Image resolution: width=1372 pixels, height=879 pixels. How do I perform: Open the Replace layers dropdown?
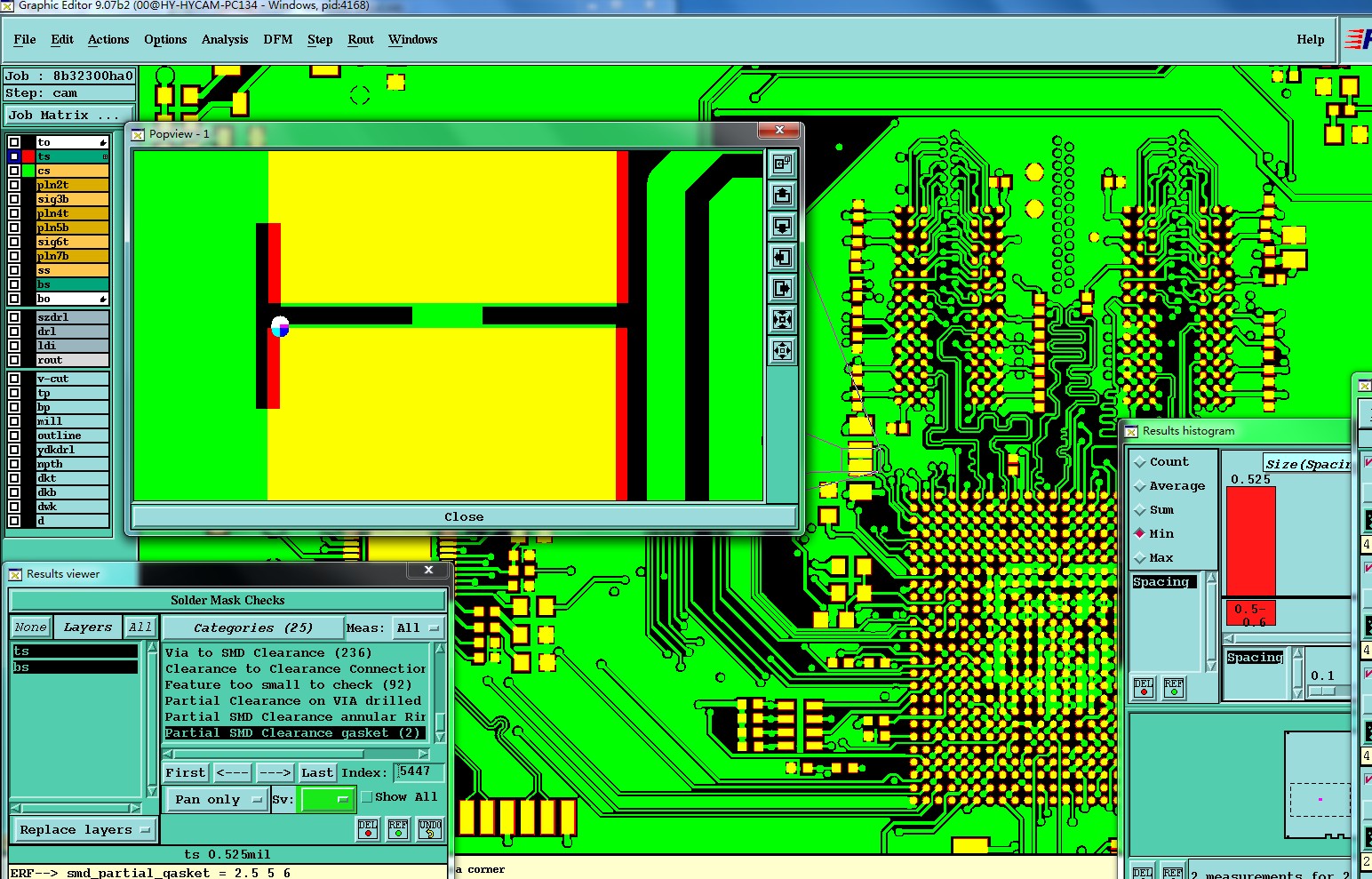(x=84, y=829)
